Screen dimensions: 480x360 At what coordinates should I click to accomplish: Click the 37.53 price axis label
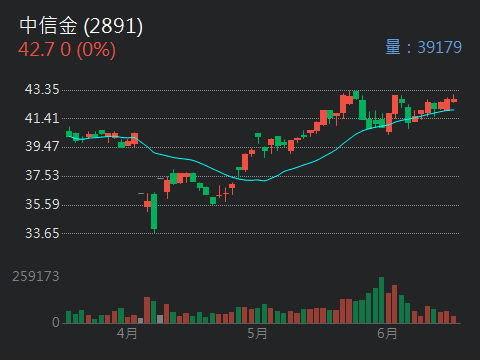coord(42,175)
